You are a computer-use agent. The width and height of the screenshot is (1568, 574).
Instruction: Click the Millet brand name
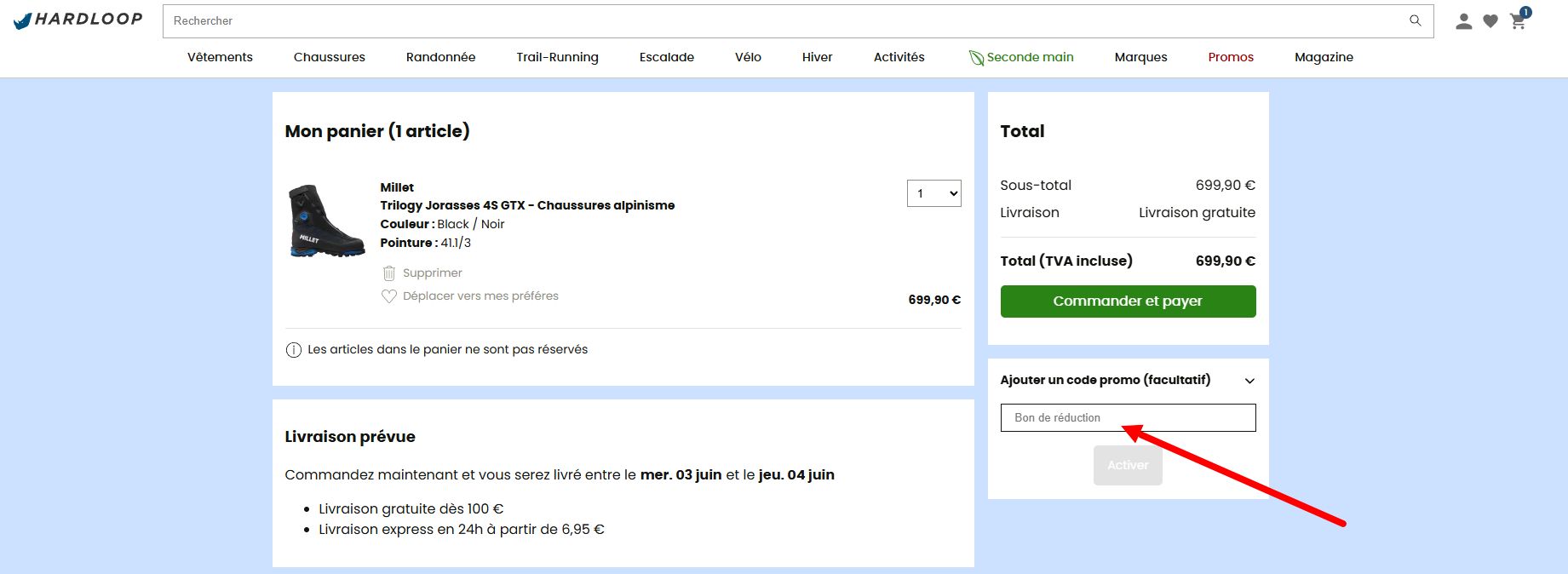point(397,187)
